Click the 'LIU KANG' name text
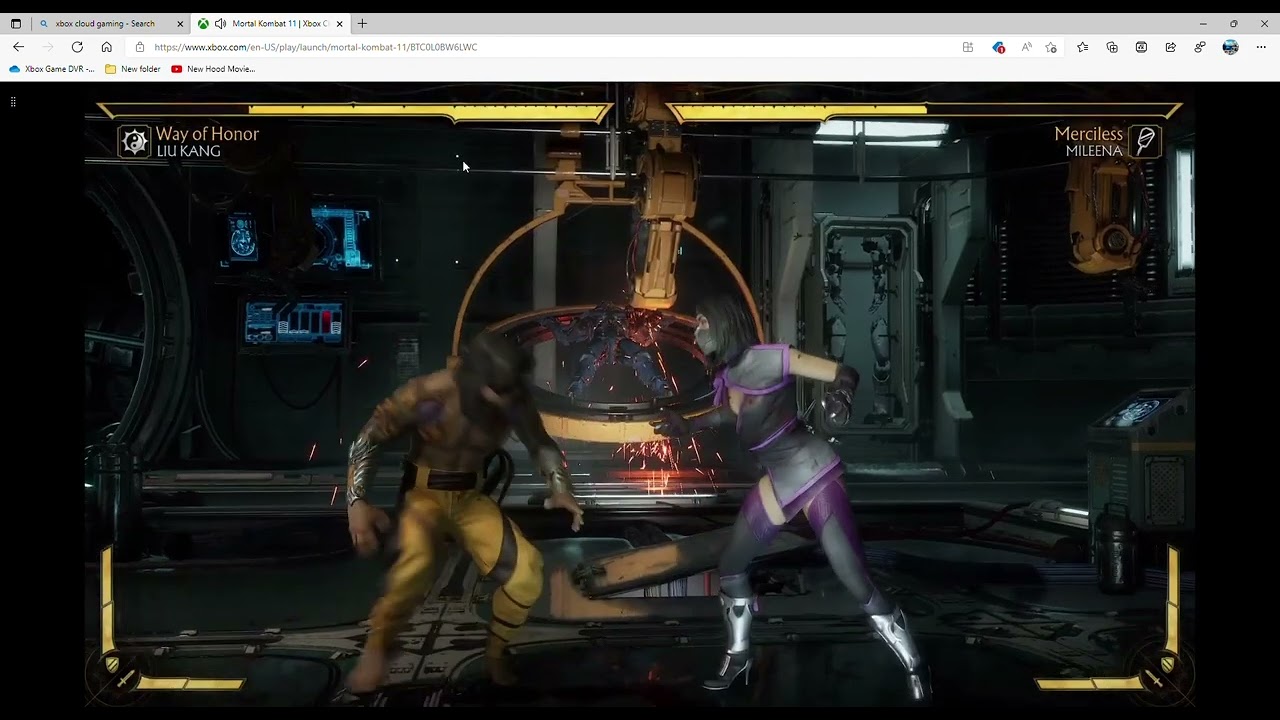This screenshot has height=720, width=1280. coord(188,152)
